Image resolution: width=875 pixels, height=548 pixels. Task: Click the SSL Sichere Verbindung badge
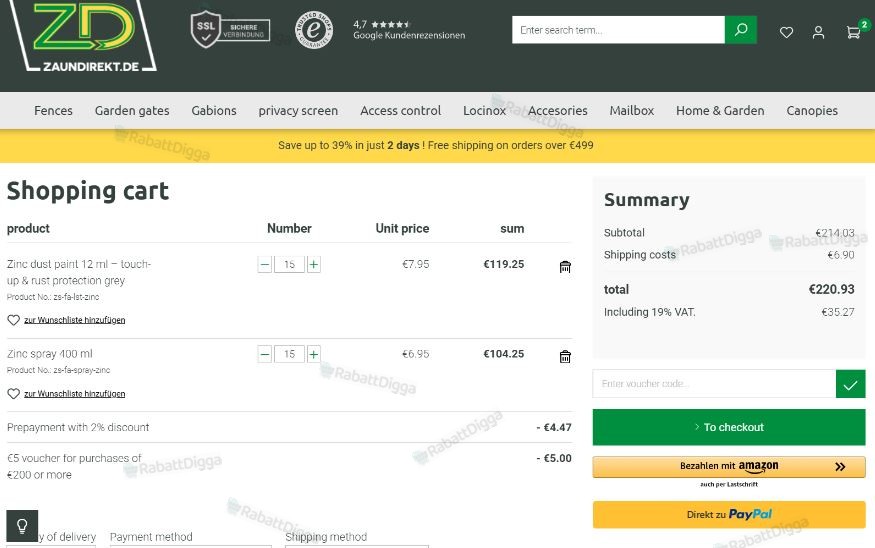click(x=230, y=30)
